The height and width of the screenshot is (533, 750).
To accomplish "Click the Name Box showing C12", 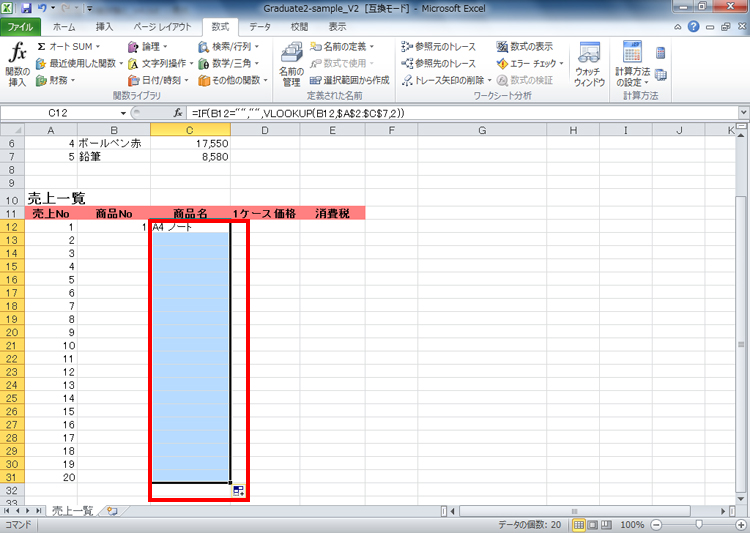I will pyautogui.click(x=58, y=113).
